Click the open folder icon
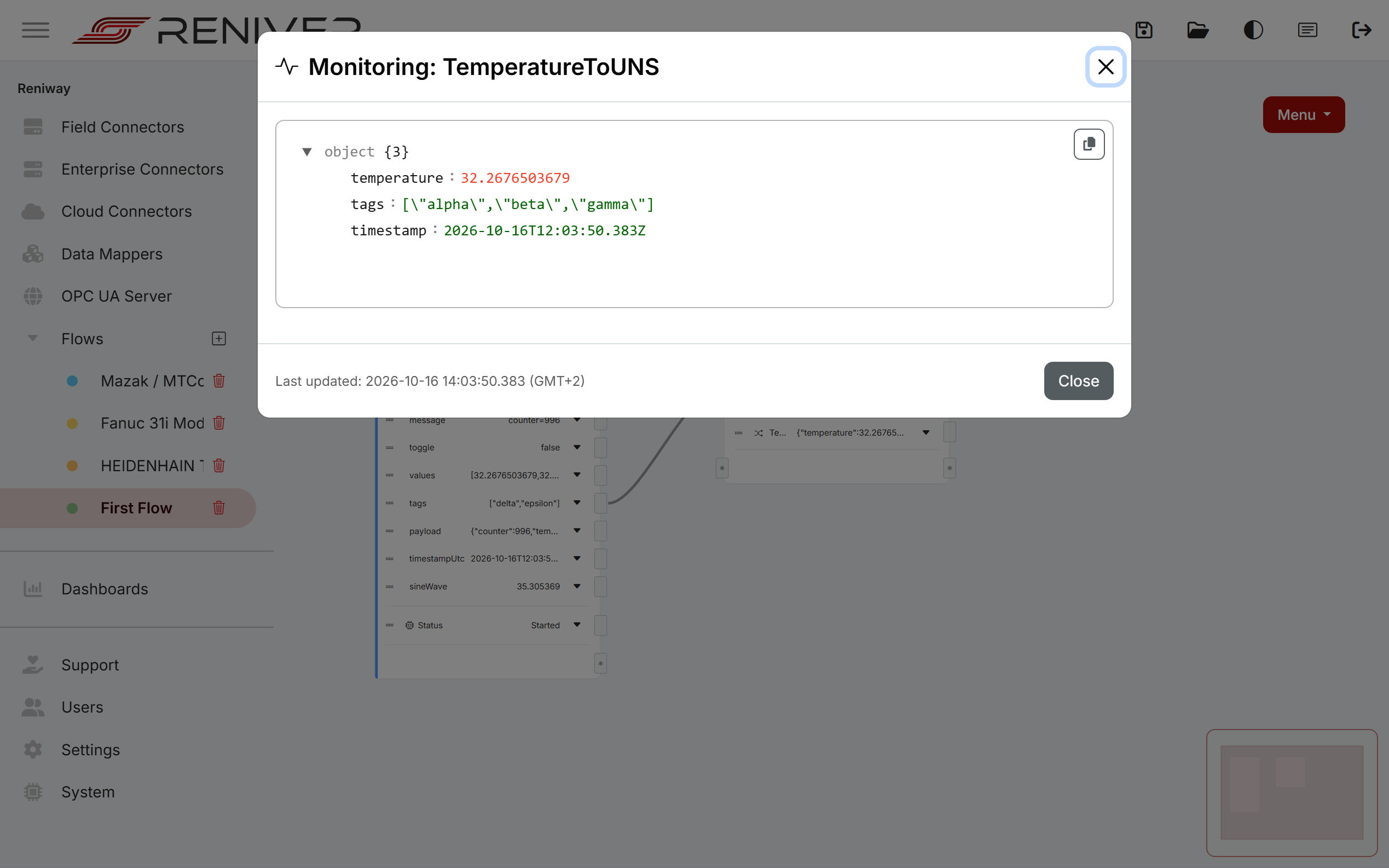This screenshot has height=868, width=1389. 1198,30
